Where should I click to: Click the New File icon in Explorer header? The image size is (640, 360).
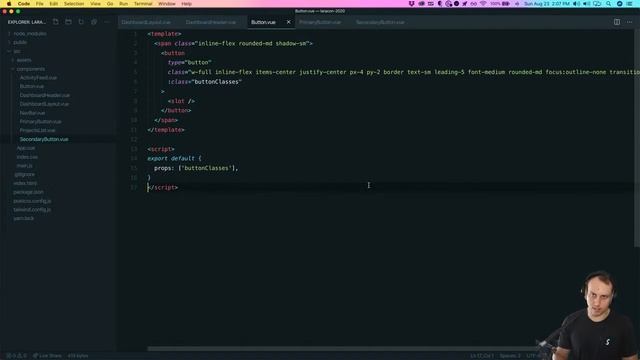tap(56, 22)
